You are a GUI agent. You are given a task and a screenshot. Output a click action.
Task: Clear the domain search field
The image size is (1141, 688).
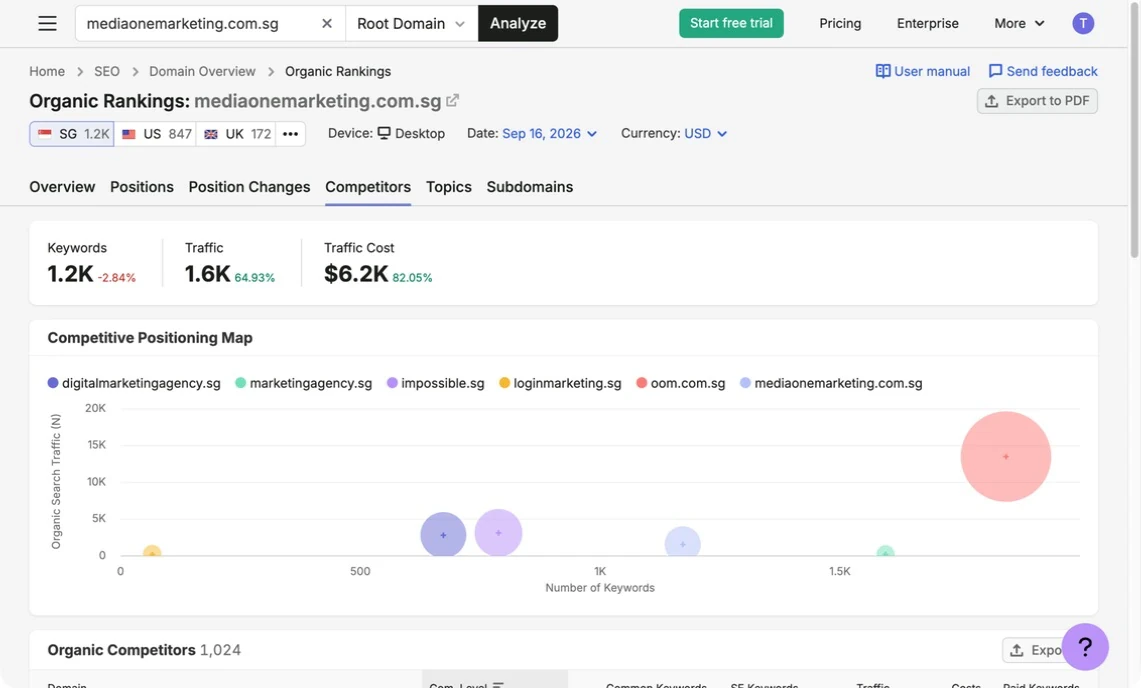coord(327,23)
